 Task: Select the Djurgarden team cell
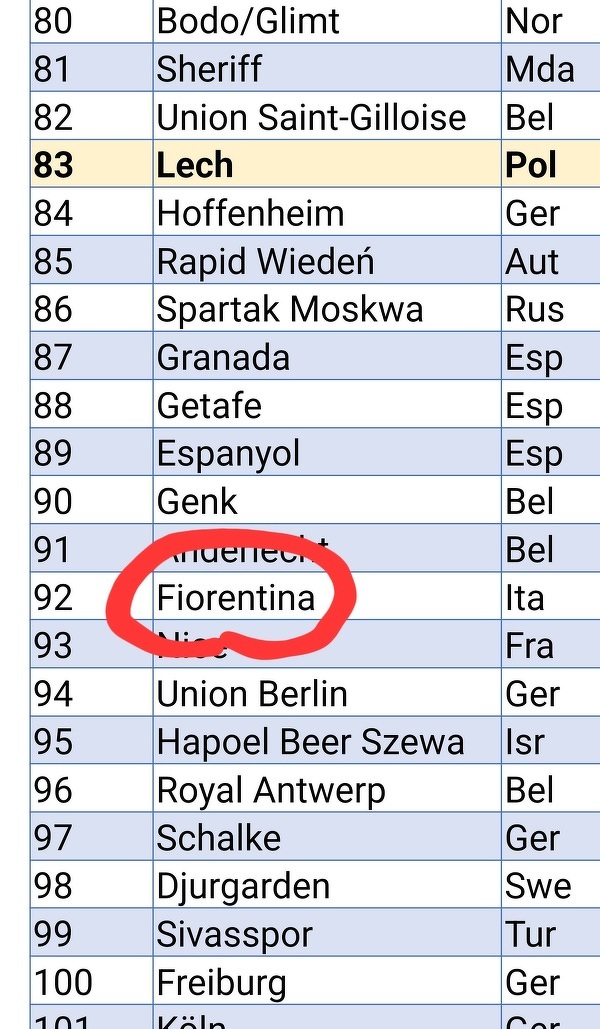[243, 886]
